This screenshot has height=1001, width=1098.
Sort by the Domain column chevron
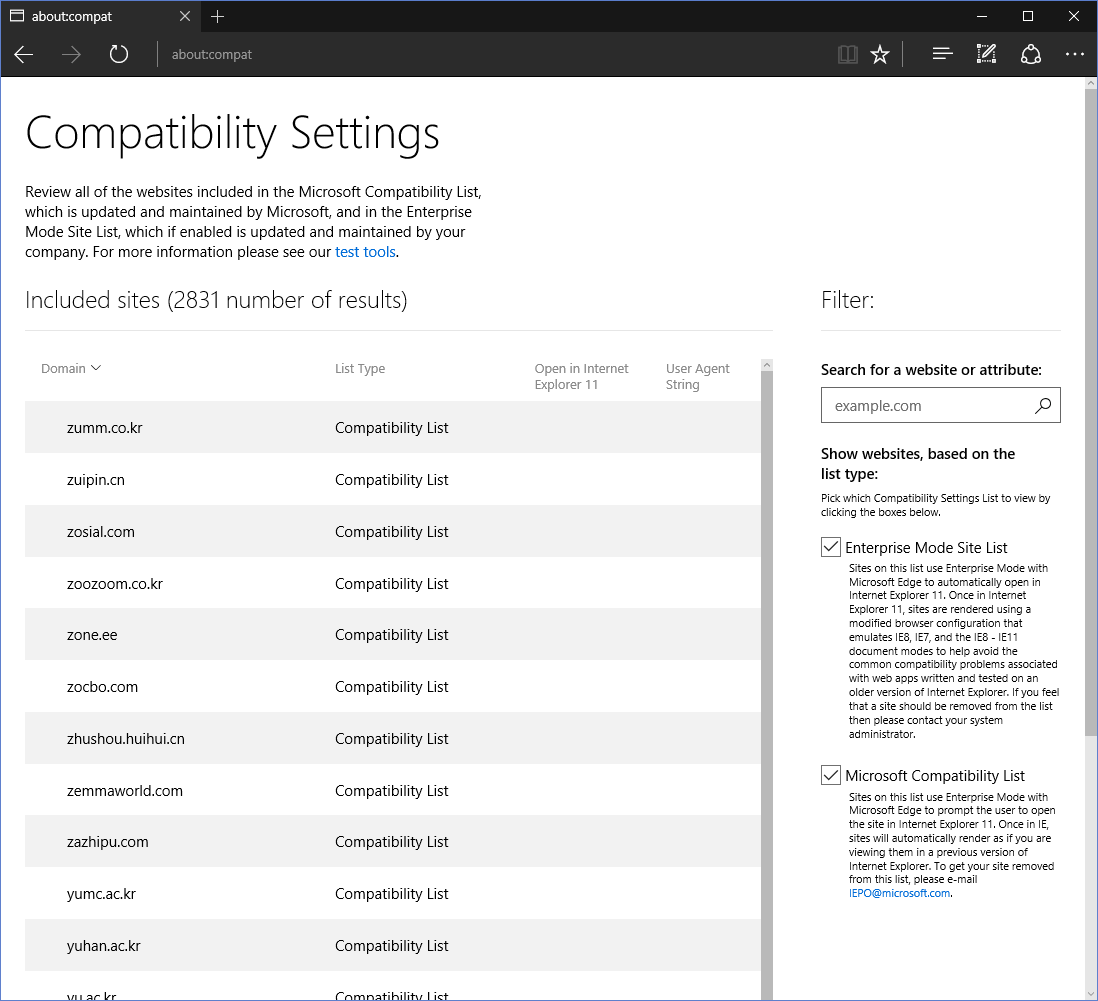point(96,368)
